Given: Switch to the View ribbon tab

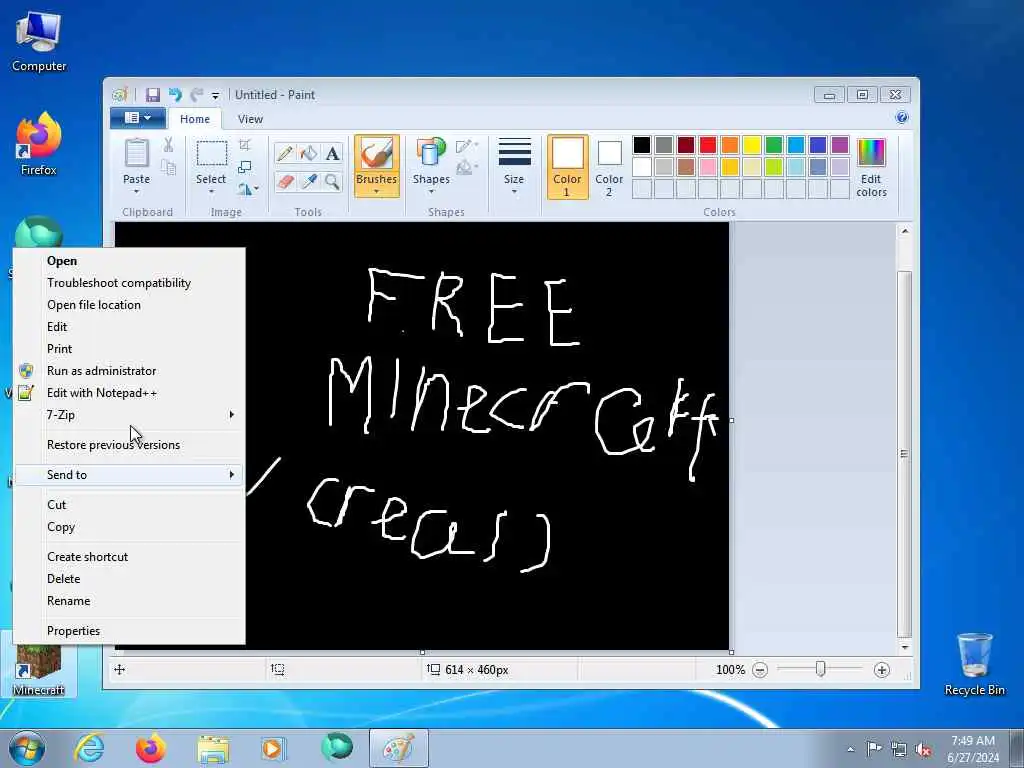Looking at the screenshot, I should pyautogui.click(x=250, y=119).
